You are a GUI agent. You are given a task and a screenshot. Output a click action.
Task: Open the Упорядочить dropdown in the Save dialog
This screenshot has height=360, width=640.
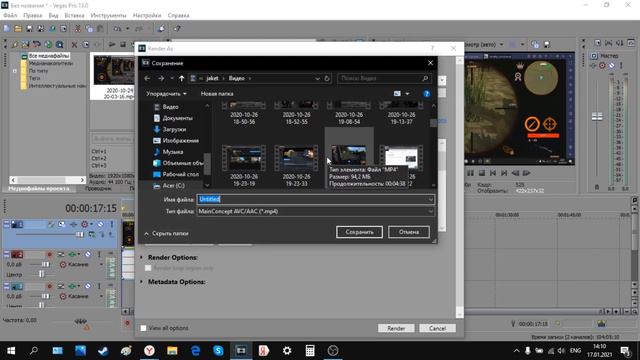(167, 93)
